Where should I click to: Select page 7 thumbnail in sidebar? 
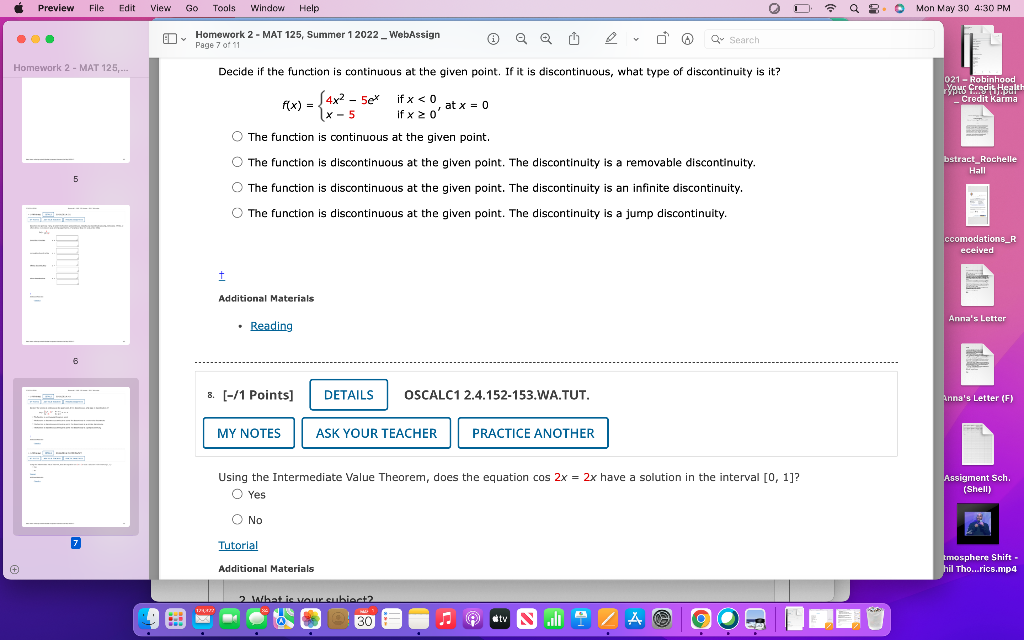pos(76,456)
